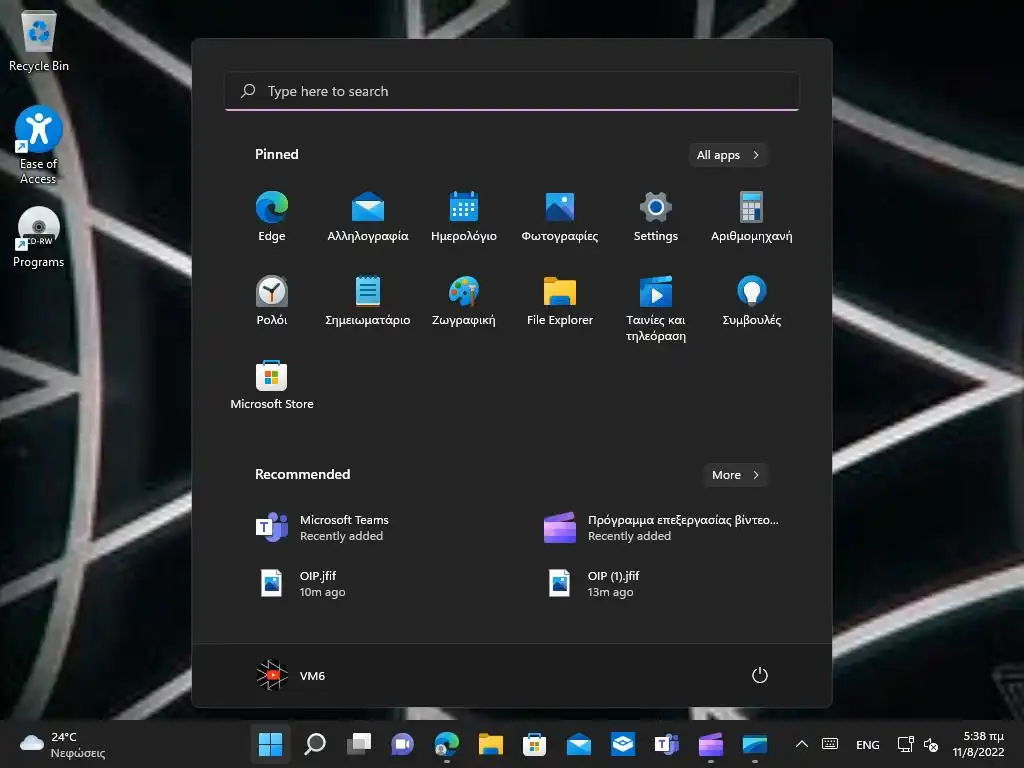1024x768 pixels.
Task: Open the weather widget on taskbar
Action: pyautogui.click(x=63, y=744)
